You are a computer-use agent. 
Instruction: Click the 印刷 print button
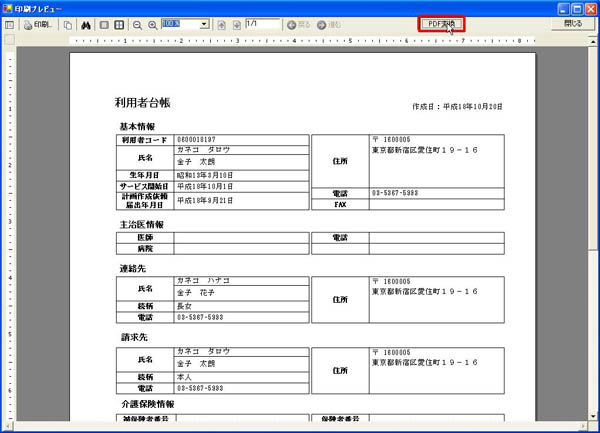38,25
